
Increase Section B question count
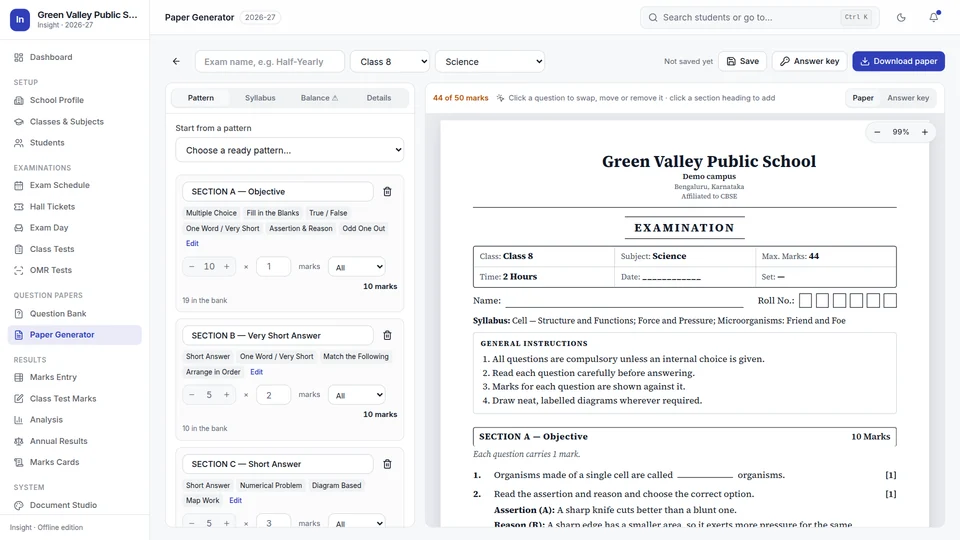[x=227, y=395]
